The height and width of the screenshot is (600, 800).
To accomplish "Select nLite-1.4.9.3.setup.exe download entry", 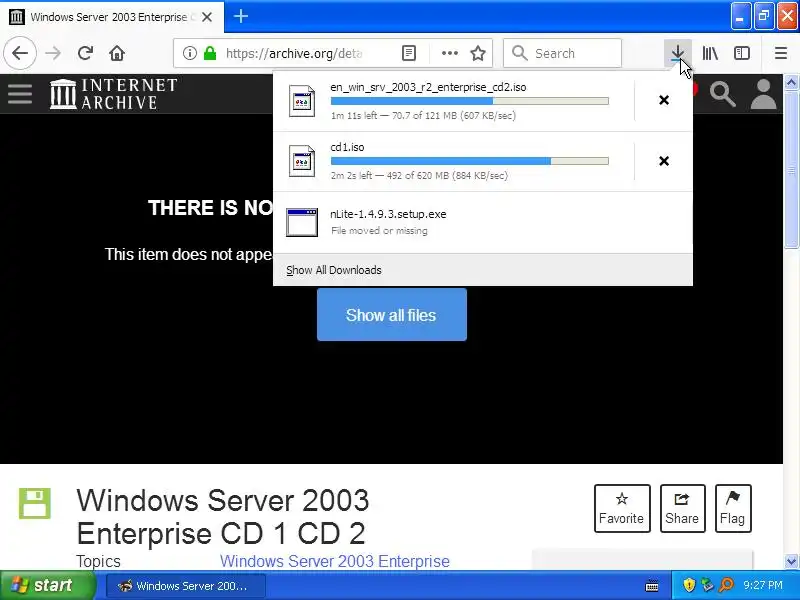I will [483, 222].
